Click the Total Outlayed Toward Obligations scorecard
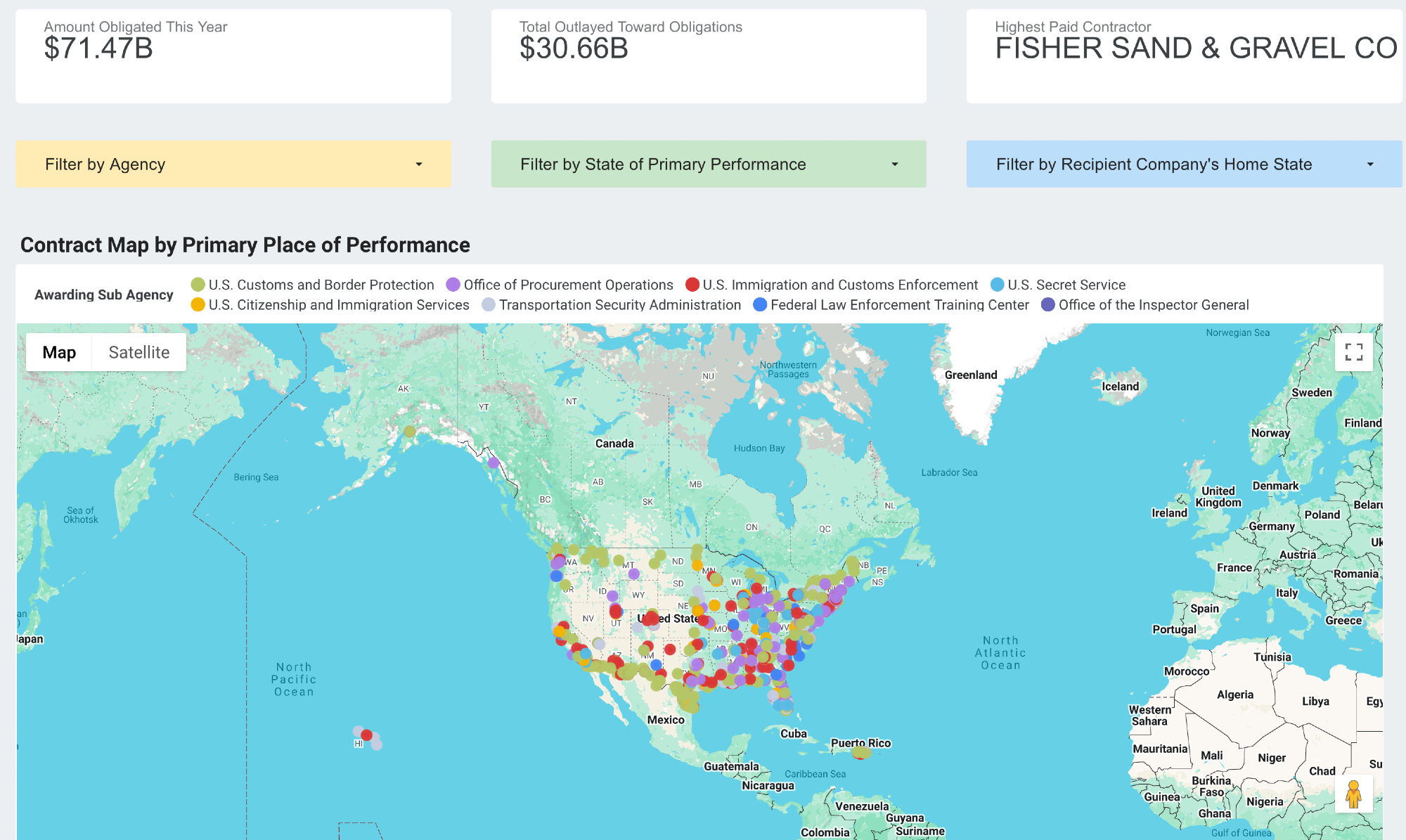Screen dimensions: 1406x840 708,56
